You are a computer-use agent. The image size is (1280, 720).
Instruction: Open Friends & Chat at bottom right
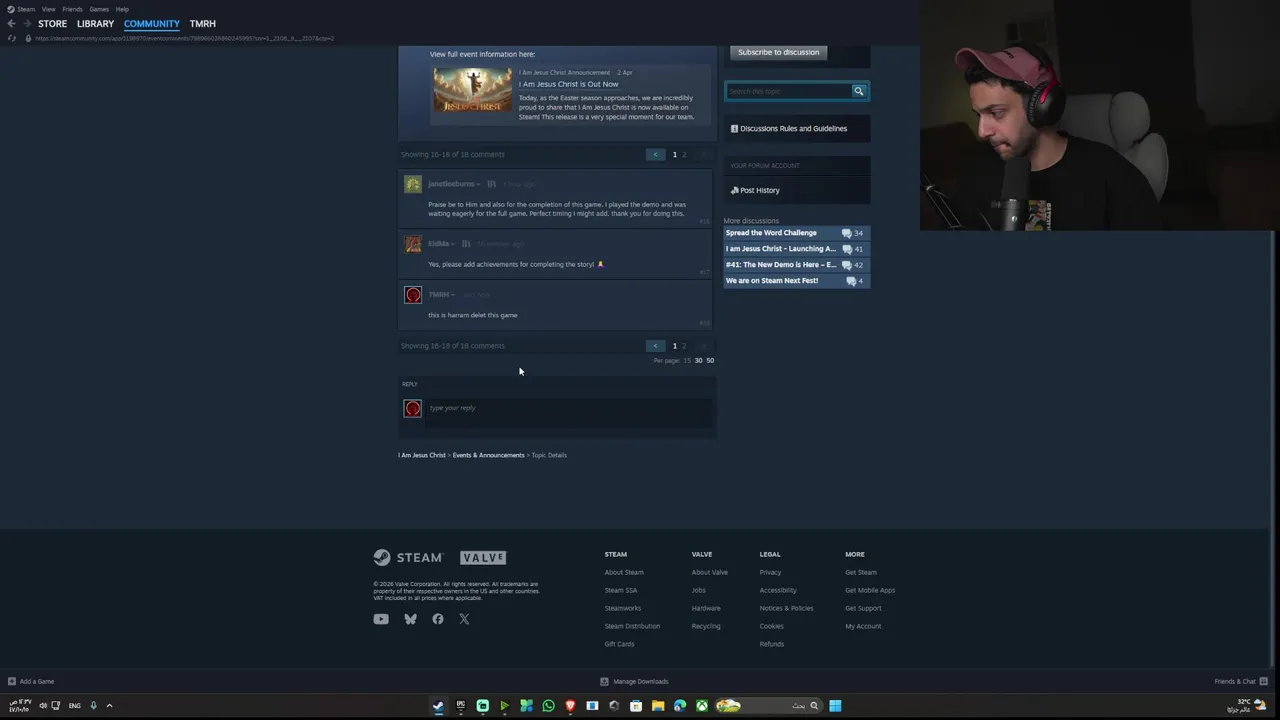tap(1241, 681)
